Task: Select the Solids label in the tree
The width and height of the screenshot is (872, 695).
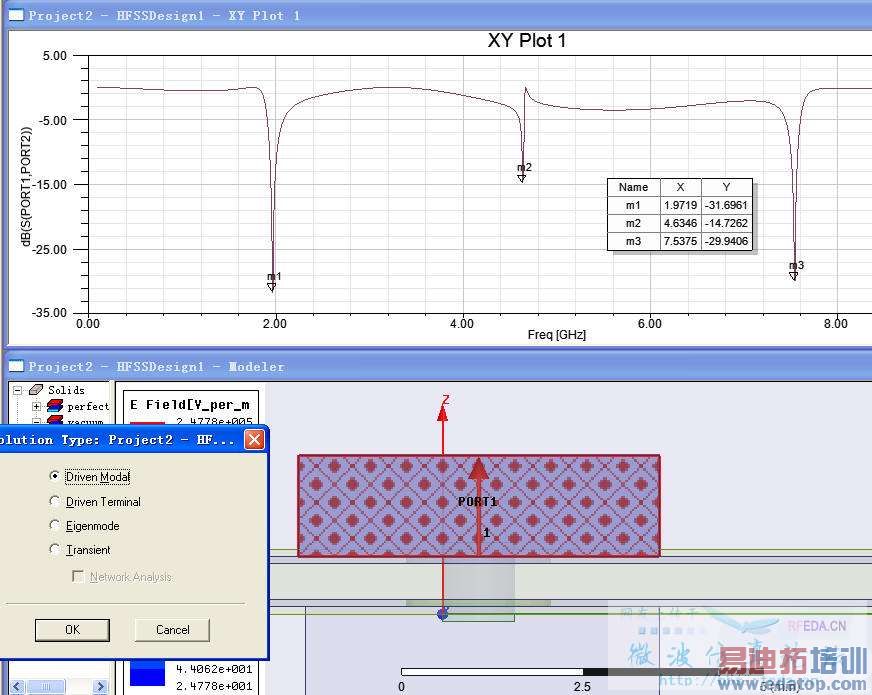Action: tap(66, 390)
